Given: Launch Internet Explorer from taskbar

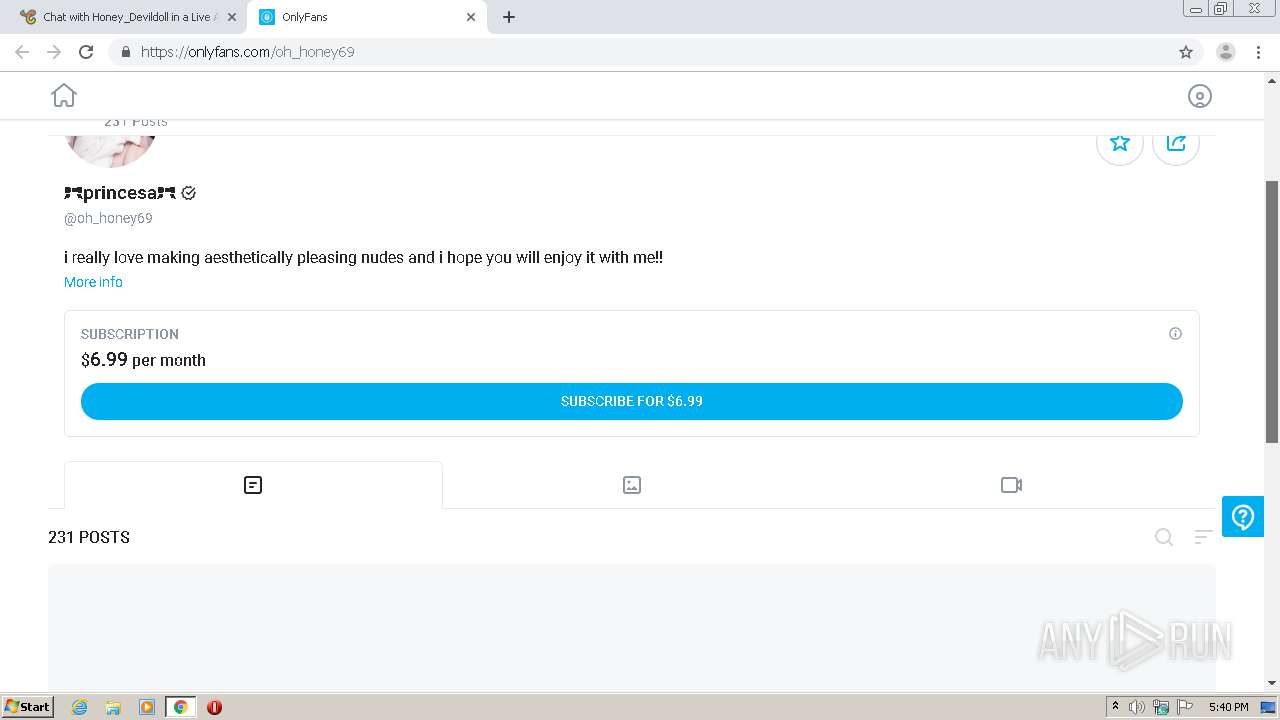Looking at the screenshot, I should [80, 707].
